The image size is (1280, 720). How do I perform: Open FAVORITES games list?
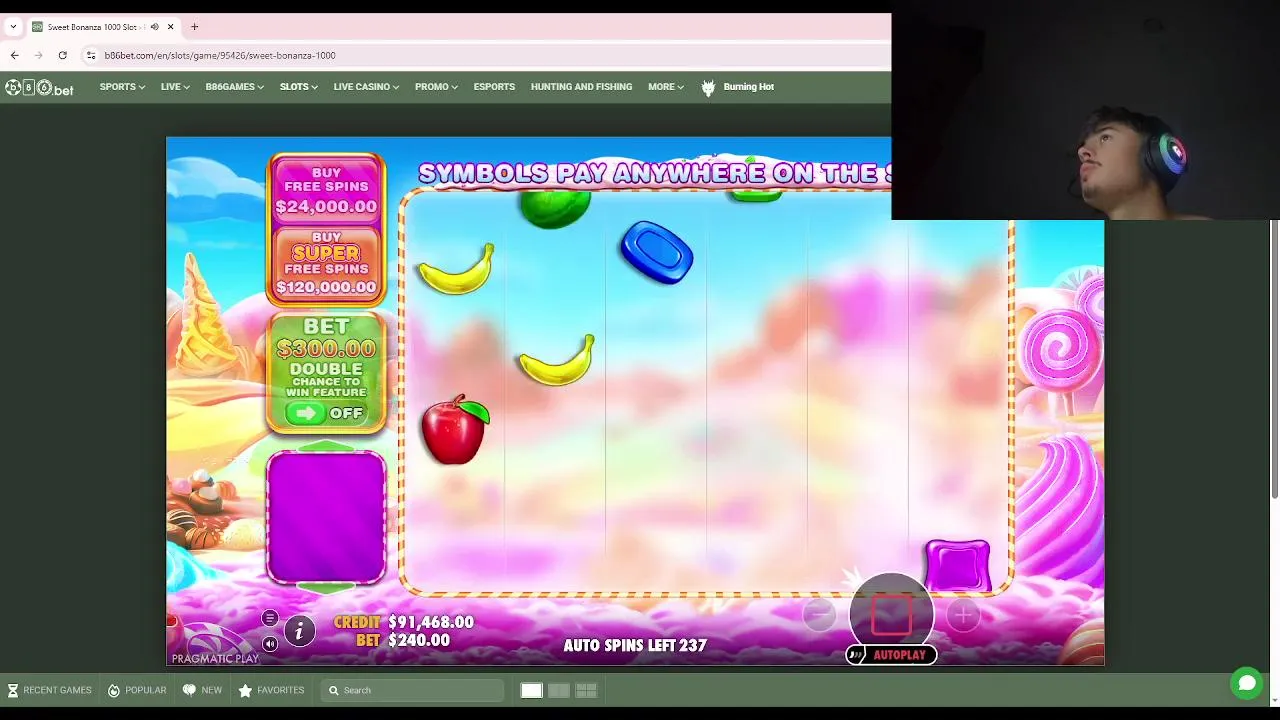click(x=271, y=690)
